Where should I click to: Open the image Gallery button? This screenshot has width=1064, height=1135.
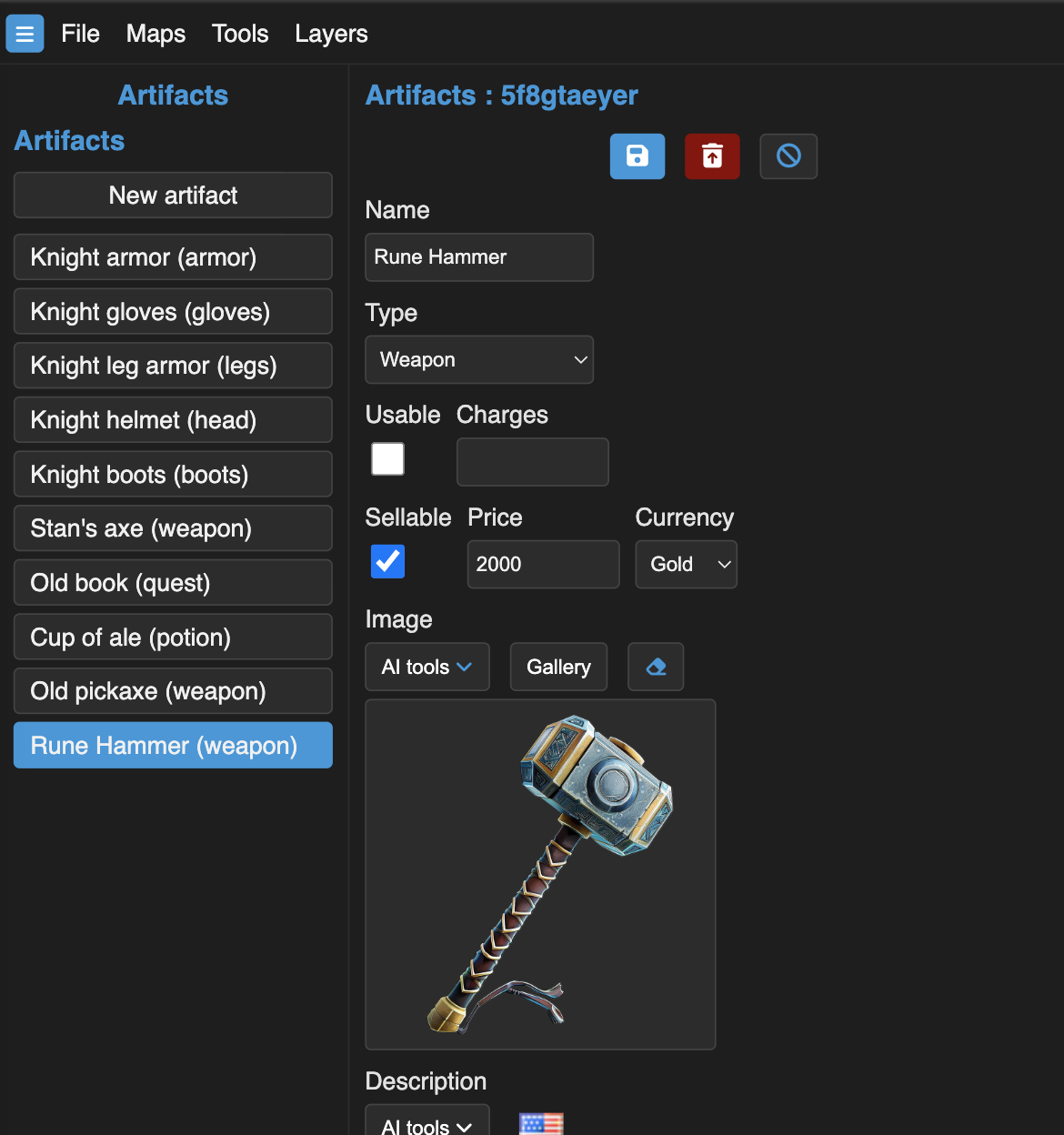558,667
